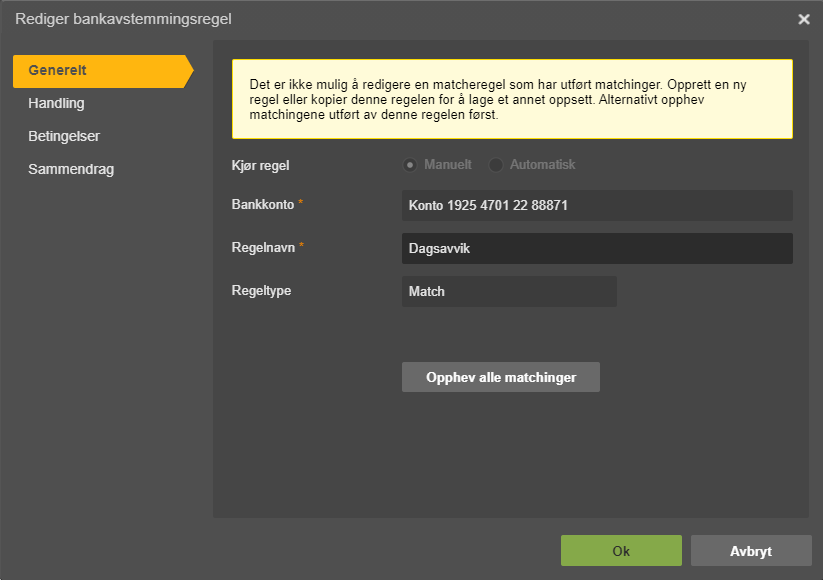Click the yellow warning message text
Viewport: 823px width, 580px height.
(x=498, y=100)
